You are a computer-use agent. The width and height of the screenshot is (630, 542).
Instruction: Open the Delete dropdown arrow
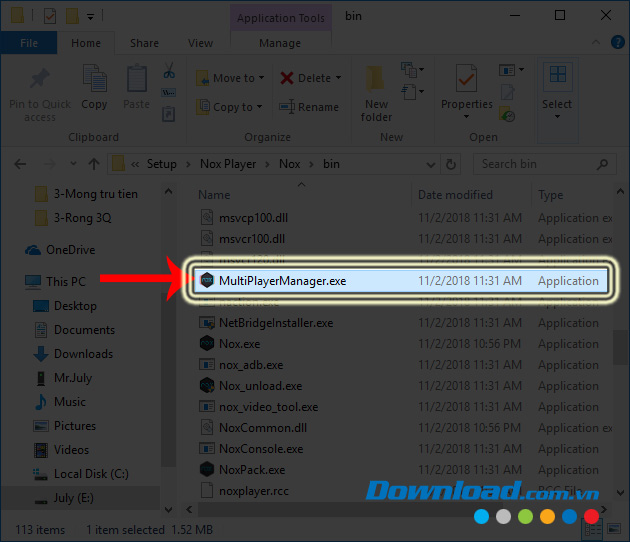[338, 78]
